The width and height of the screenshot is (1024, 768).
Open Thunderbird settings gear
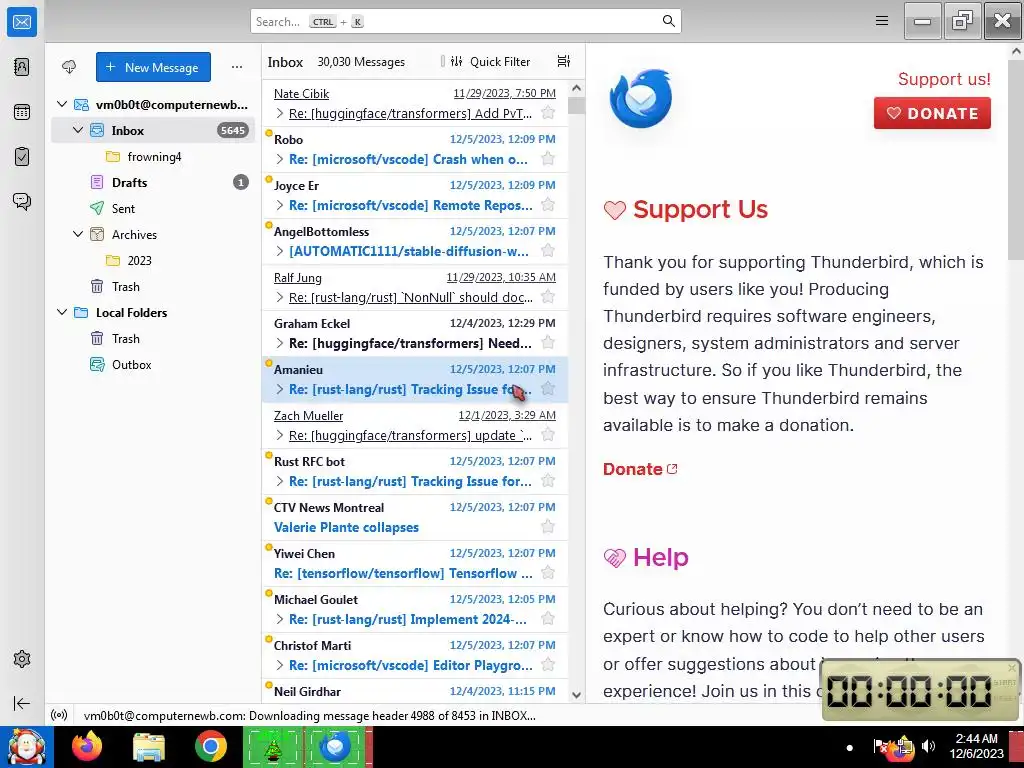(x=22, y=659)
